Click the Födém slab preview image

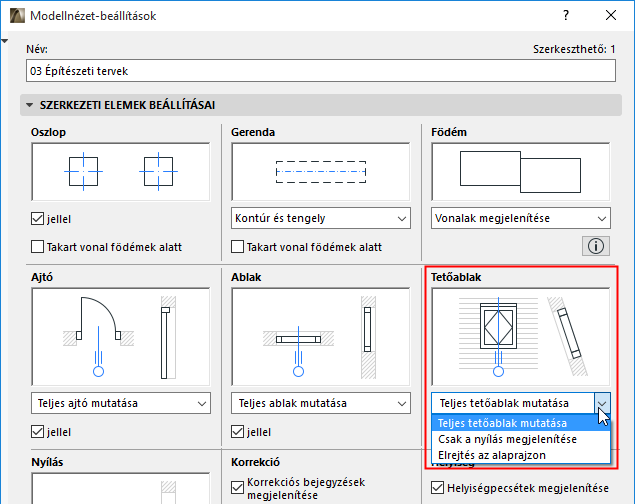point(520,171)
